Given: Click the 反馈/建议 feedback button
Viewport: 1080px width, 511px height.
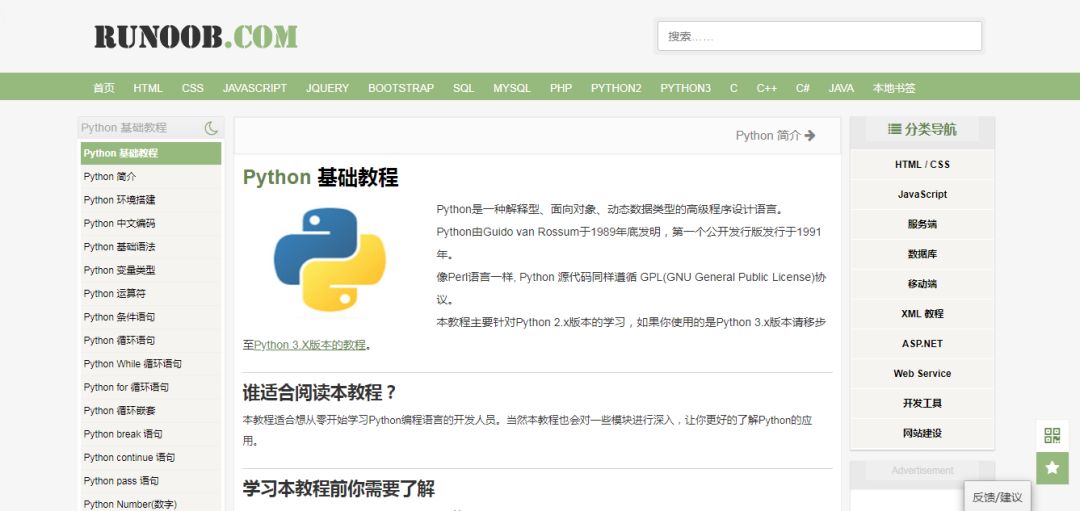Looking at the screenshot, I should coord(997,497).
